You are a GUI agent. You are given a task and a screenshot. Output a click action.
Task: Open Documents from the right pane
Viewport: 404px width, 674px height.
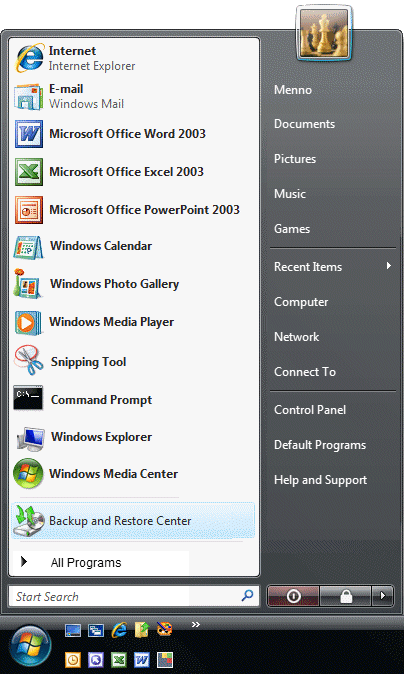coord(304,124)
